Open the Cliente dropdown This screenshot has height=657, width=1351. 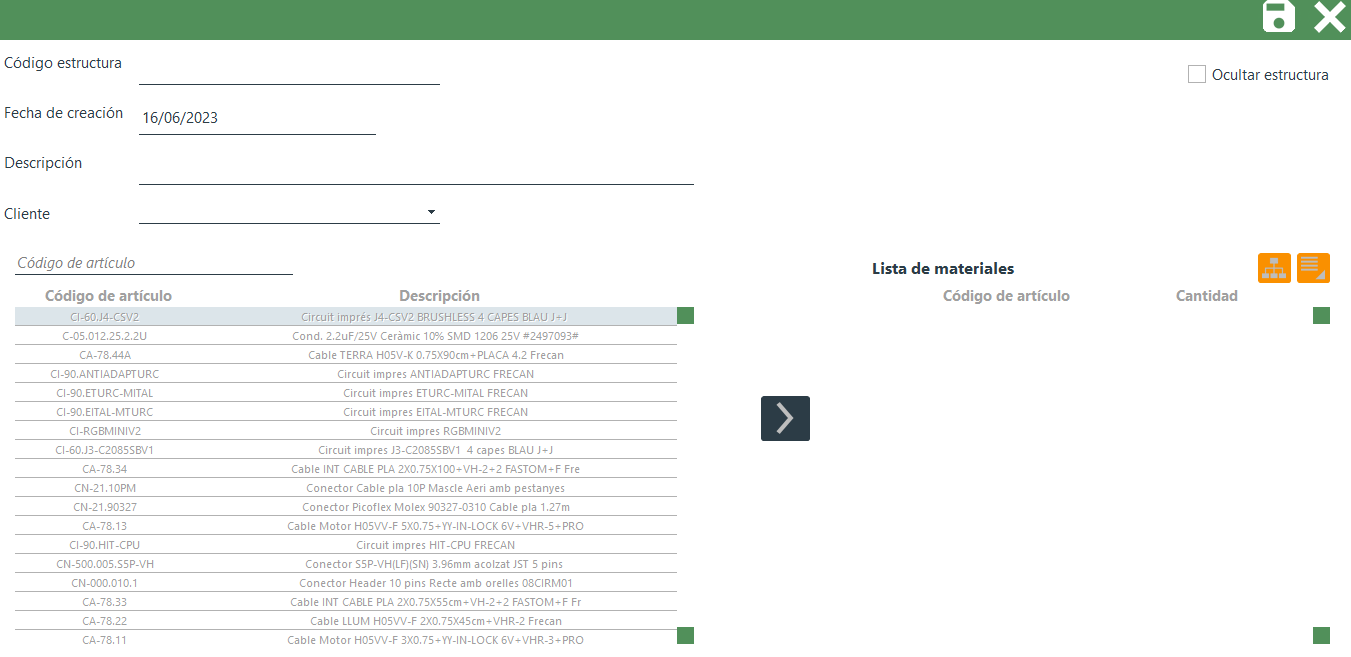click(x=431, y=212)
